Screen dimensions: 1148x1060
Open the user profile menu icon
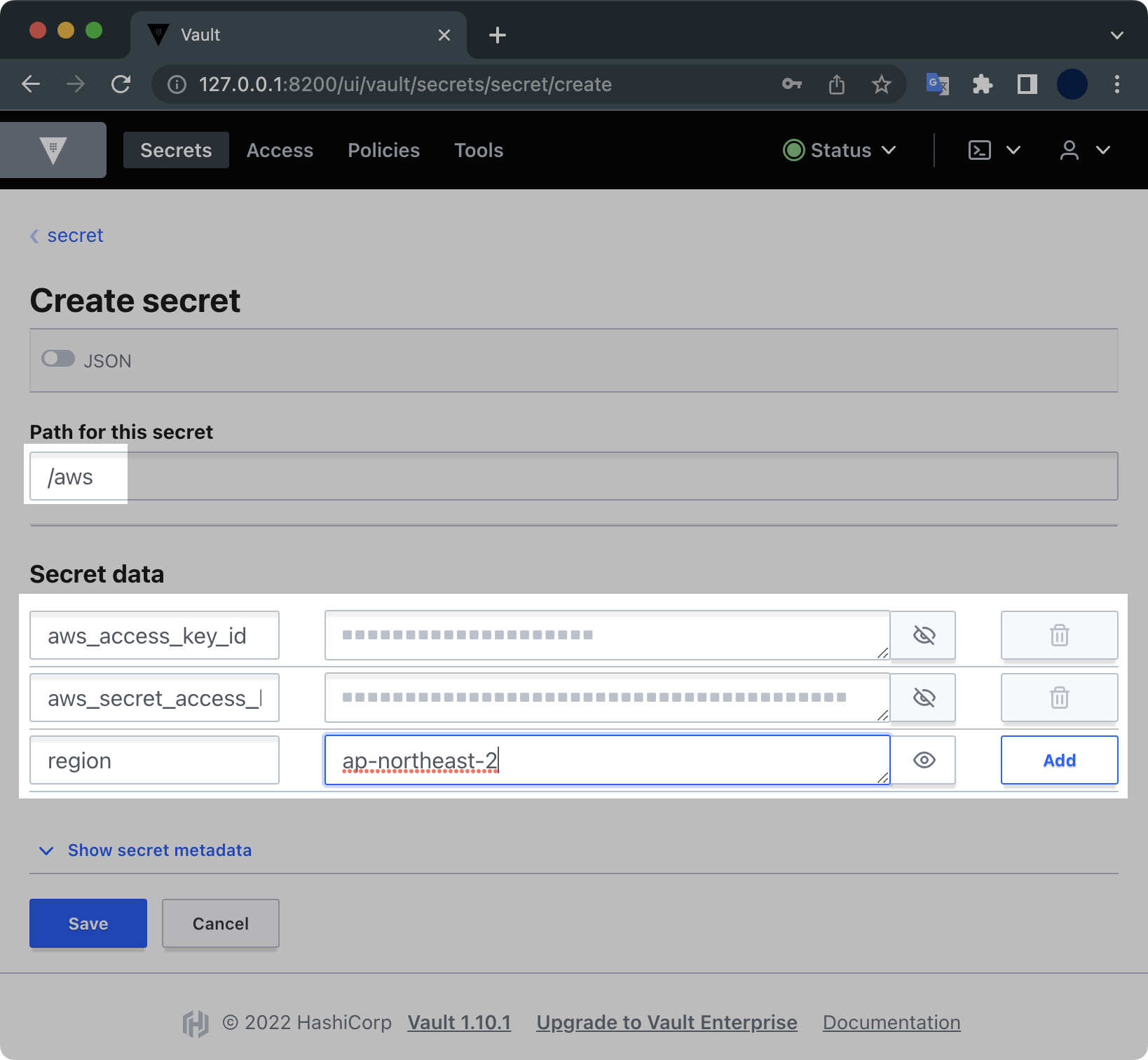(x=1070, y=150)
